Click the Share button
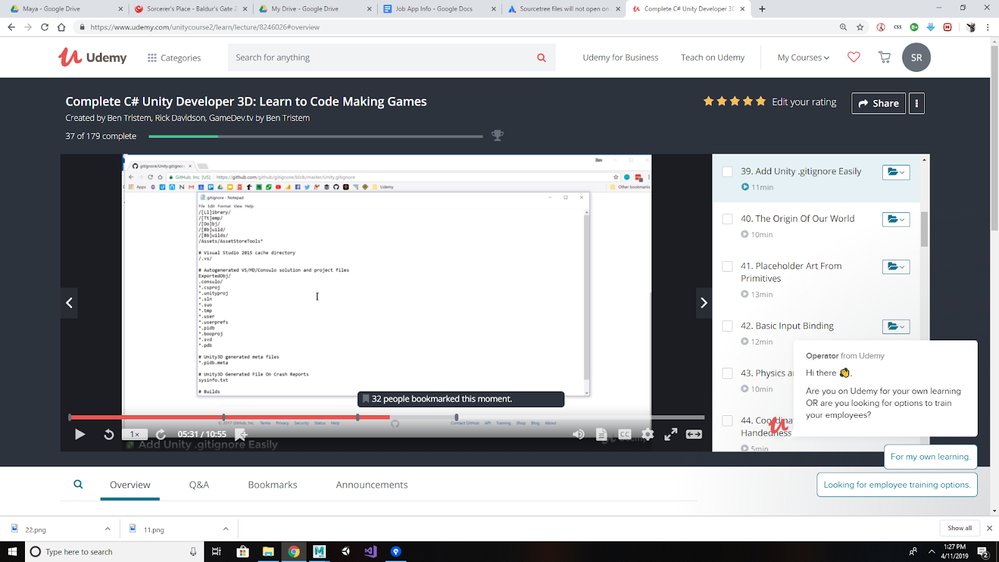Screen dimensions: 999x562 click(x=878, y=103)
